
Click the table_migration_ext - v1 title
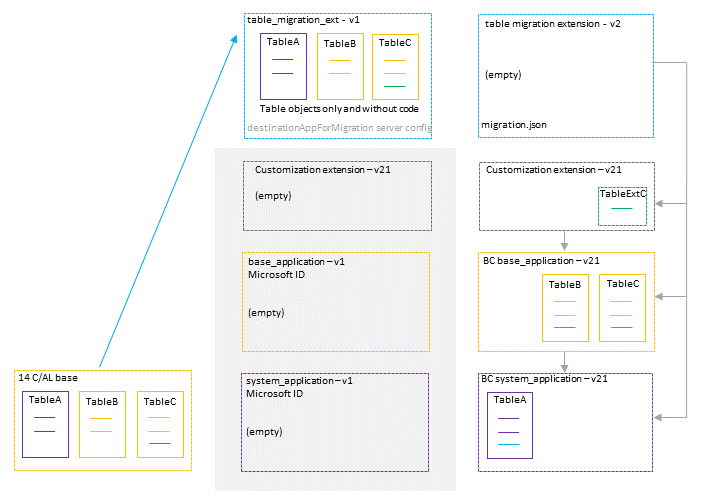[303, 20]
